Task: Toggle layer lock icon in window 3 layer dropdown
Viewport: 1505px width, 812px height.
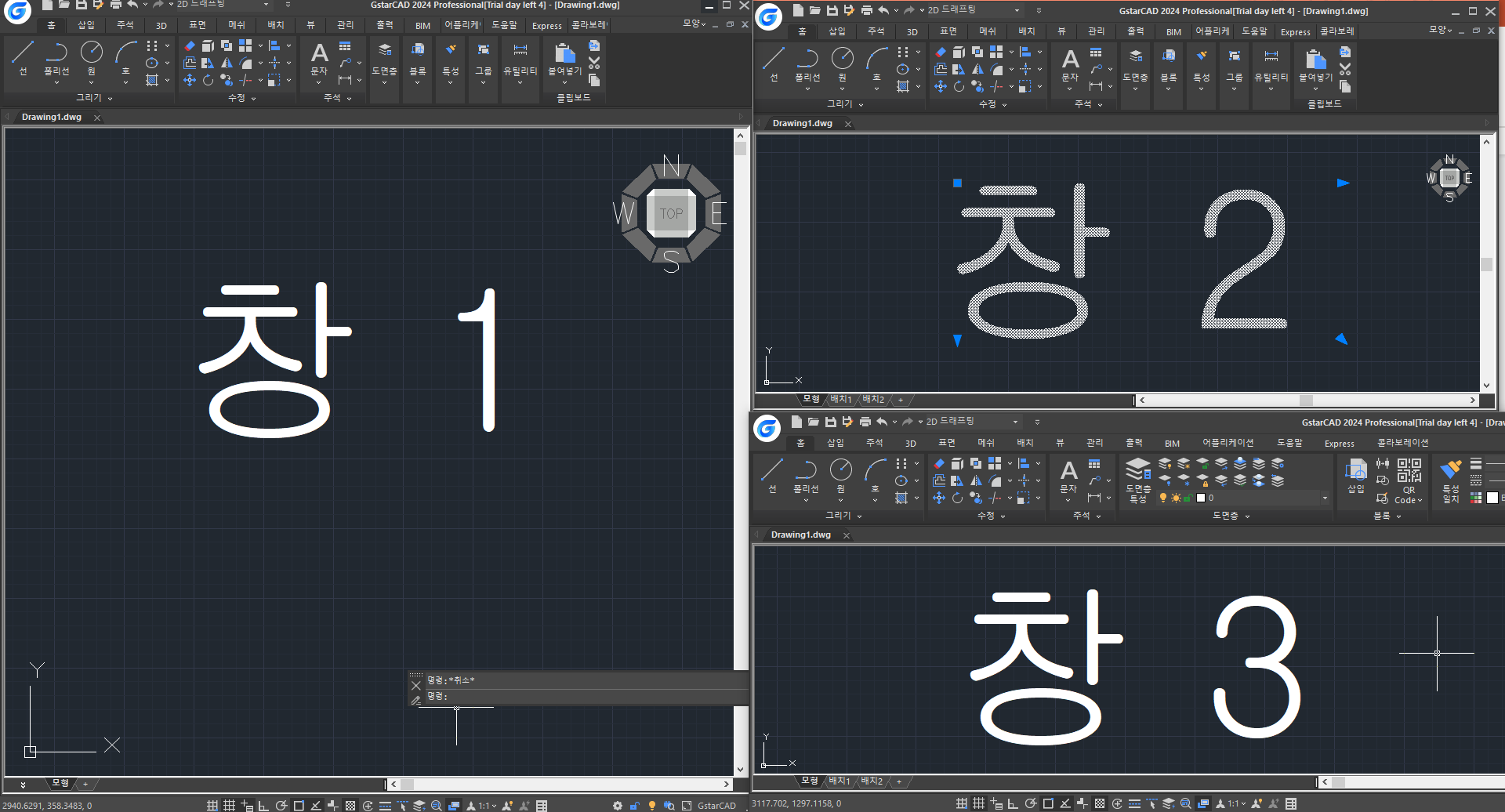Action: [x=1188, y=498]
